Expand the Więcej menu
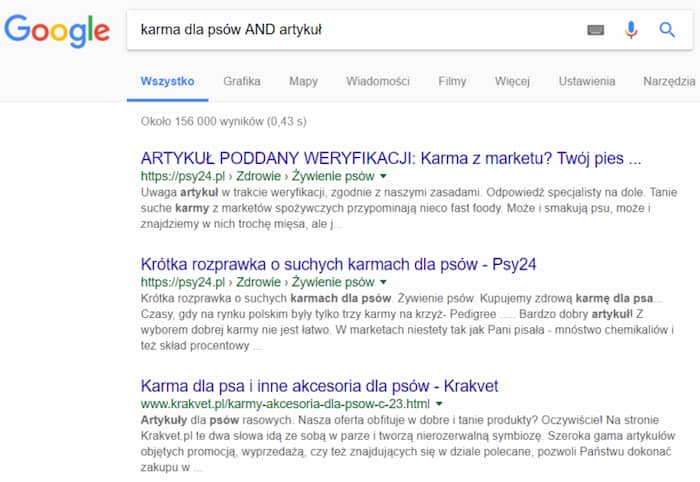This screenshot has width=700, height=482. 512,81
